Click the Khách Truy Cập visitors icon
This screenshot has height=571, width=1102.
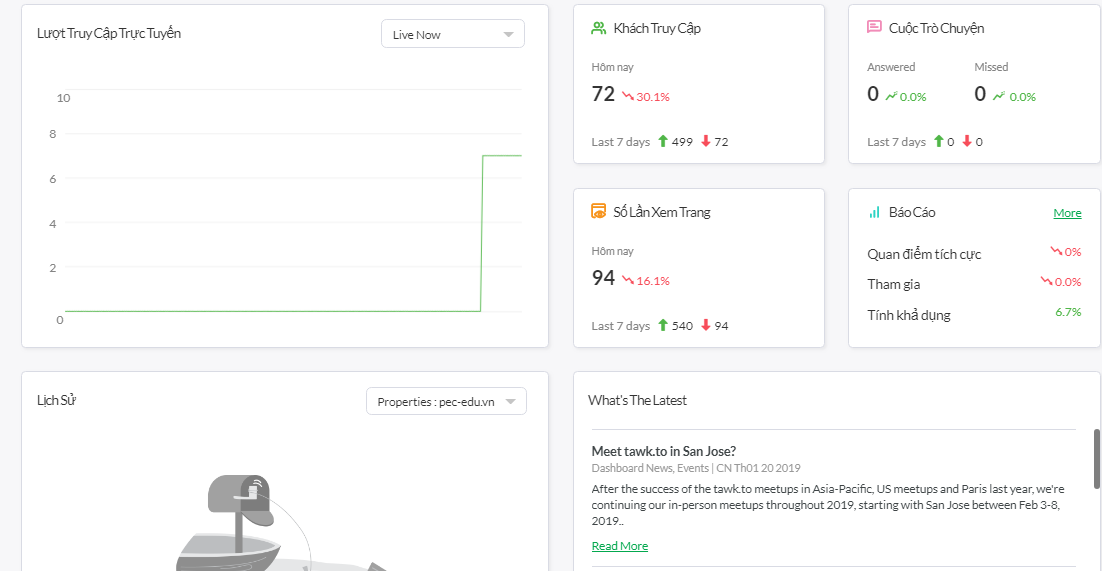pos(599,28)
